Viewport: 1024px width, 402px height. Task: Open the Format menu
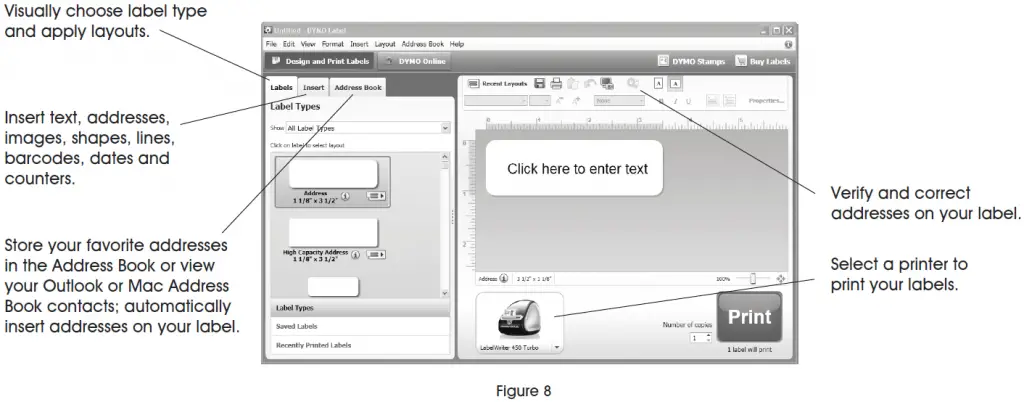[x=332, y=44]
